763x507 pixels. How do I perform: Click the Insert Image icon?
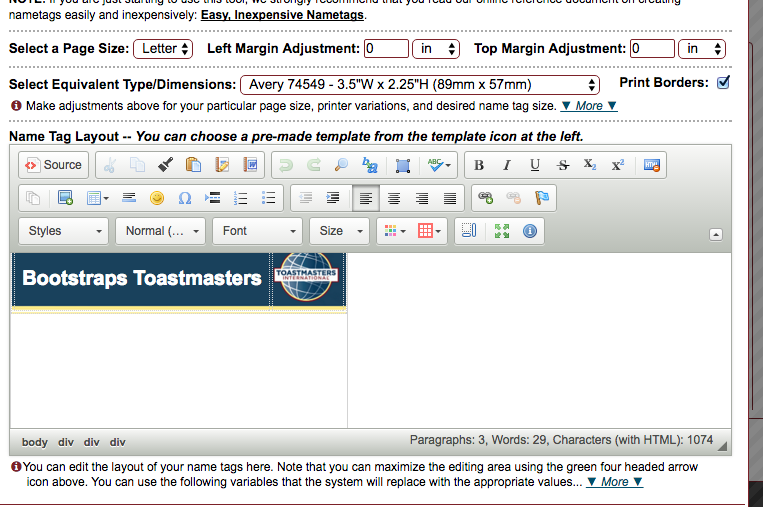pyautogui.click(x=65, y=198)
